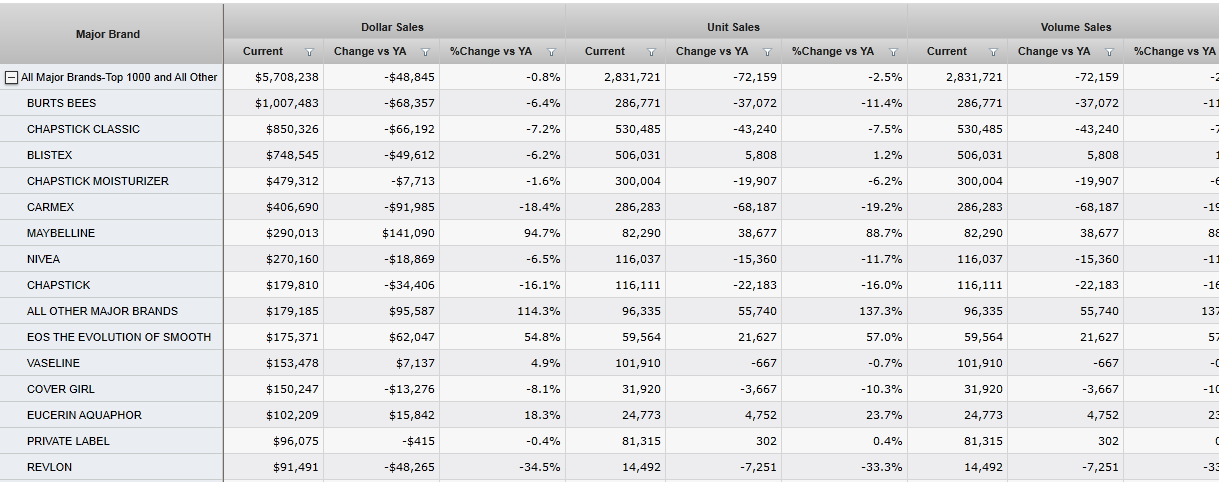Image resolution: width=1219 pixels, height=482 pixels.
Task: Open filter for Volume Sales Change vs YA
Action: pyautogui.click(x=1109, y=52)
